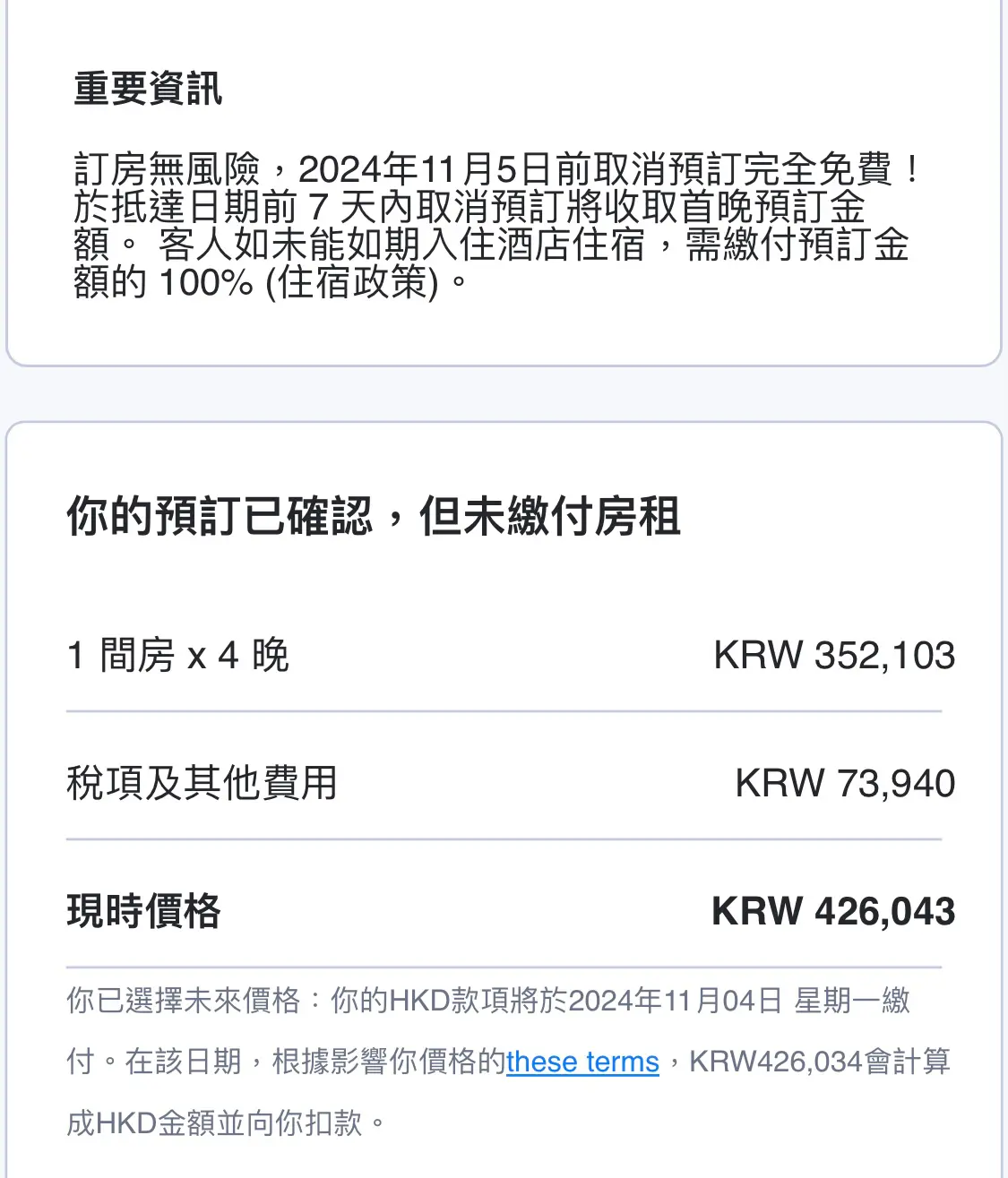Viewport: 1008px width, 1178px height.
Task: Click the 住宿政策 policy text
Action: [358, 282]
